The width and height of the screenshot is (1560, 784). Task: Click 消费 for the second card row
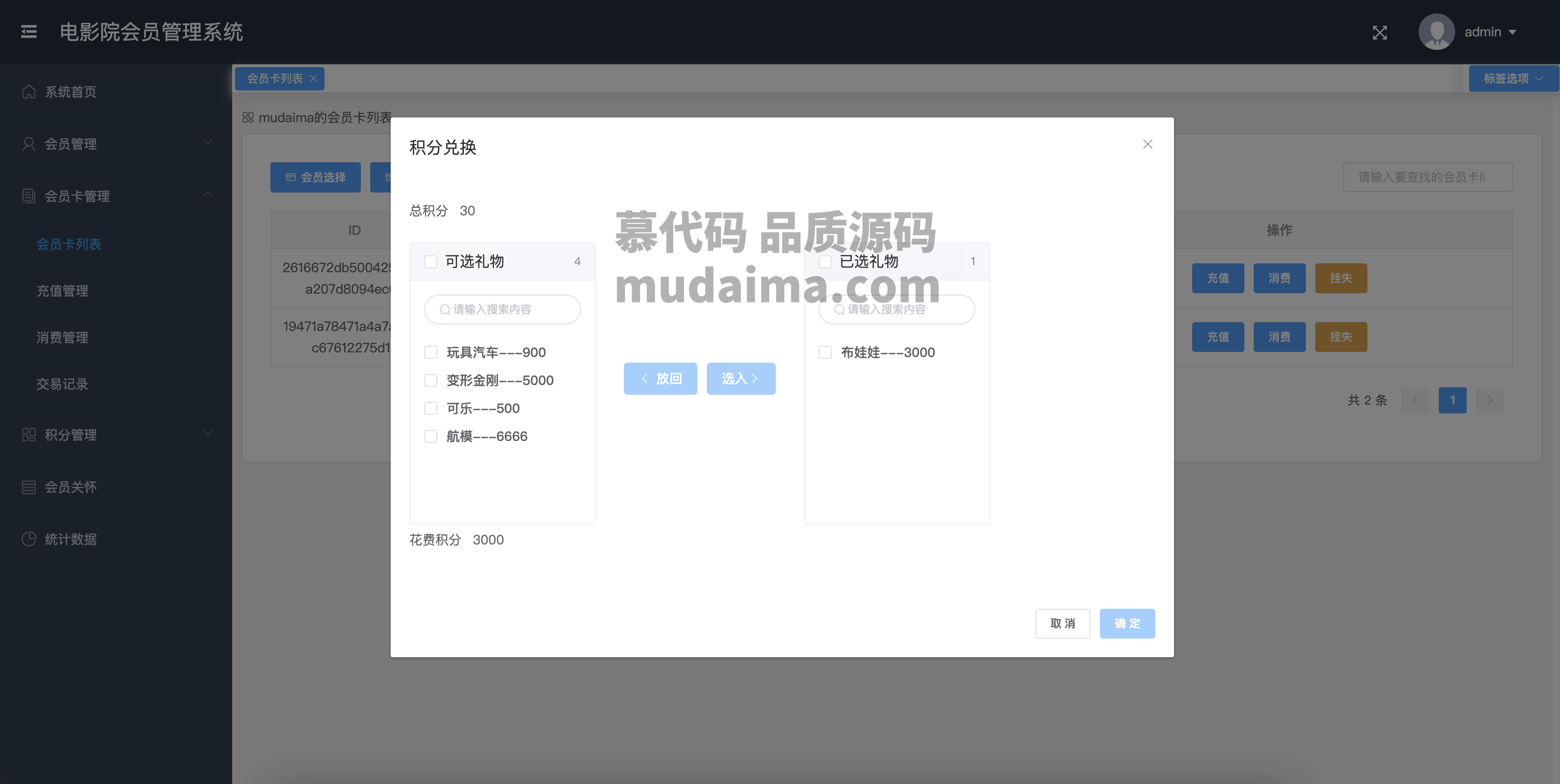[x=1279, y=337]
